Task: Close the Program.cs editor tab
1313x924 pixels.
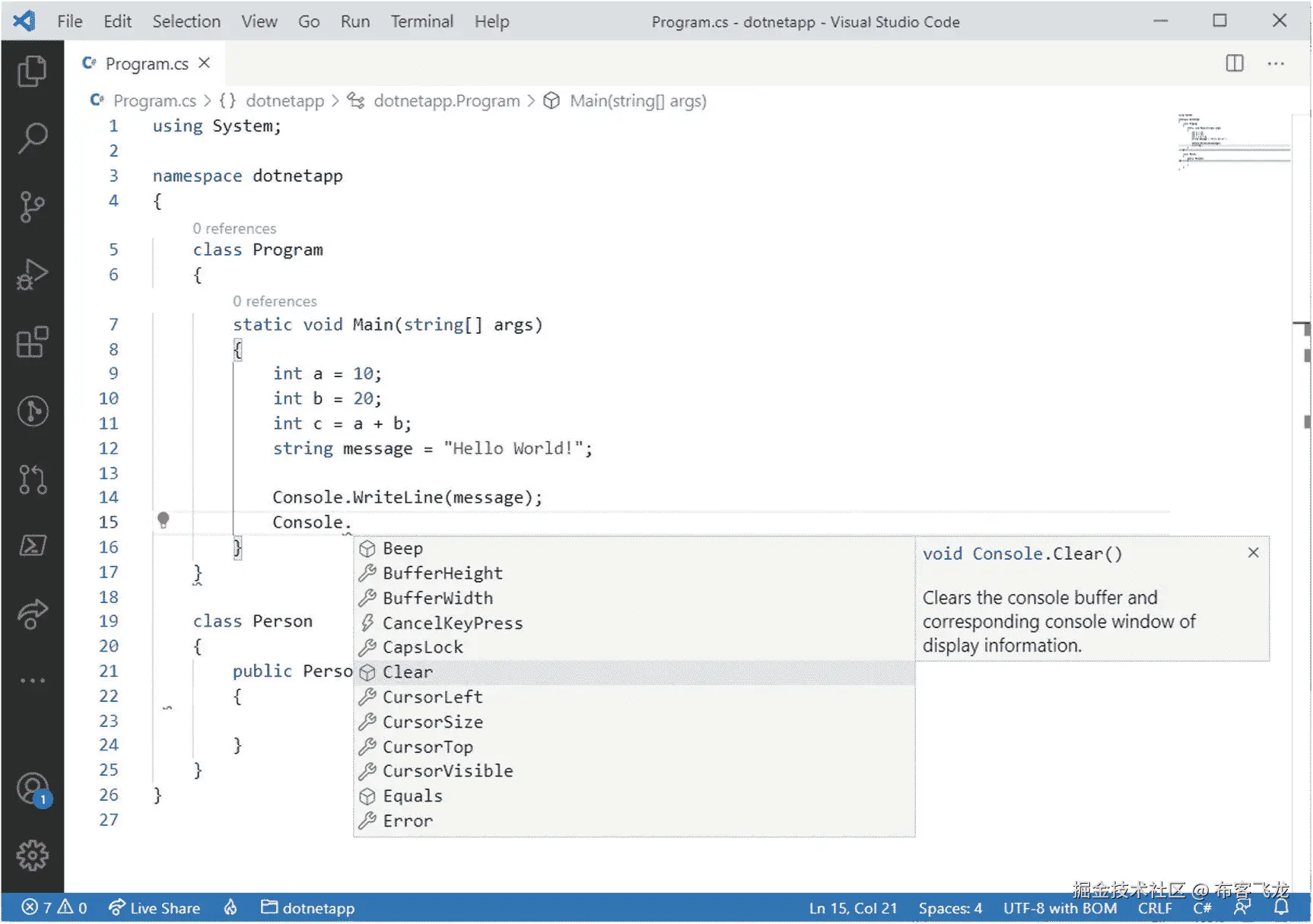Action: (x=204, y=63)
